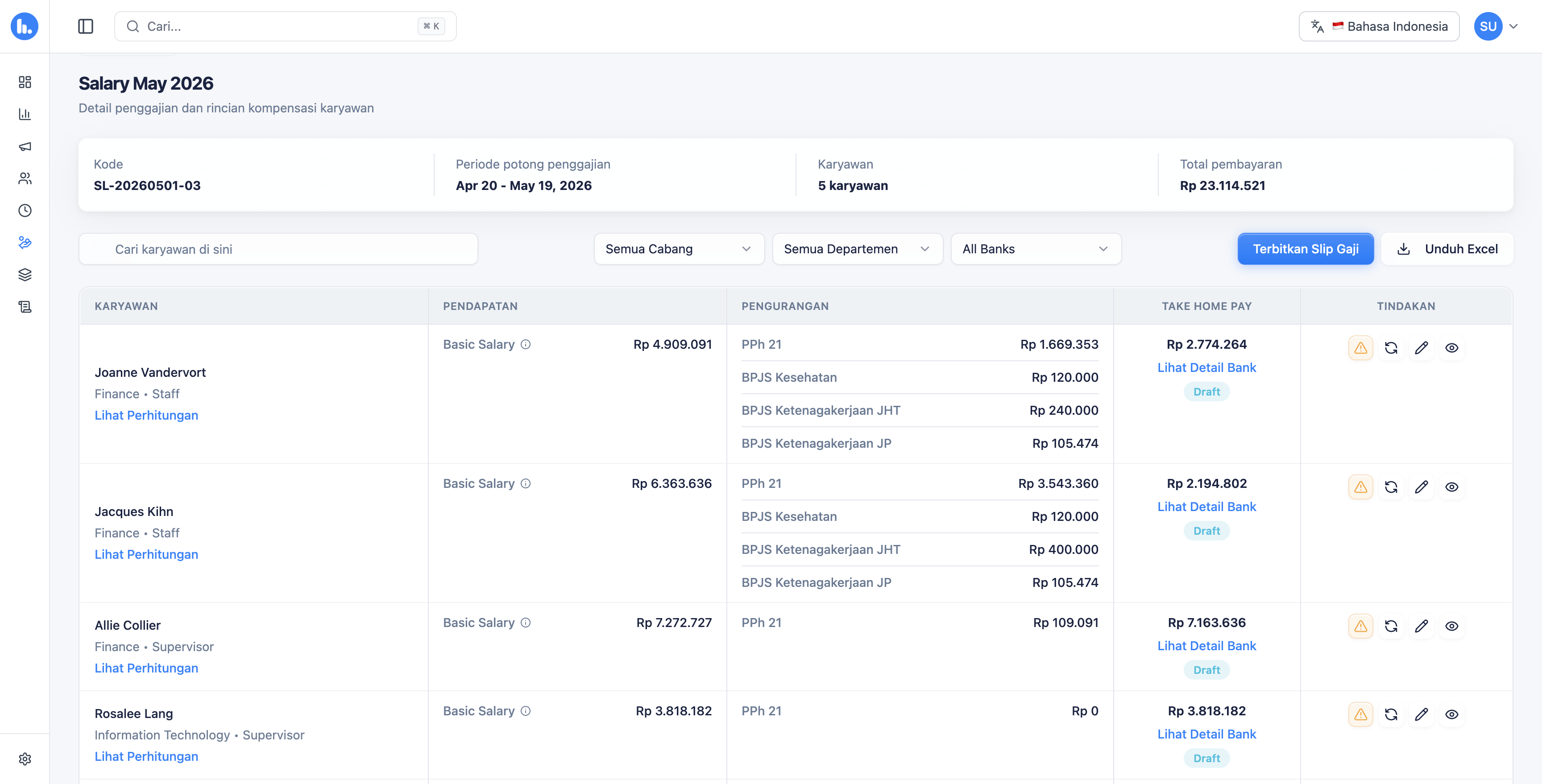Viewport: 1542px width, 784px height.
Task: Focus the Cari karyawan di sini field
Action: tap(278, 249)
